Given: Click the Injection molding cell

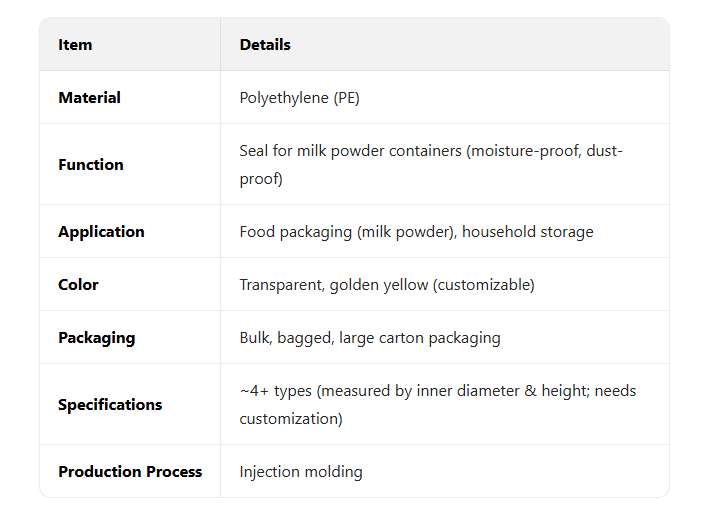Looking at the screenshot, I should pyautogui.click(x=300, y=471).
